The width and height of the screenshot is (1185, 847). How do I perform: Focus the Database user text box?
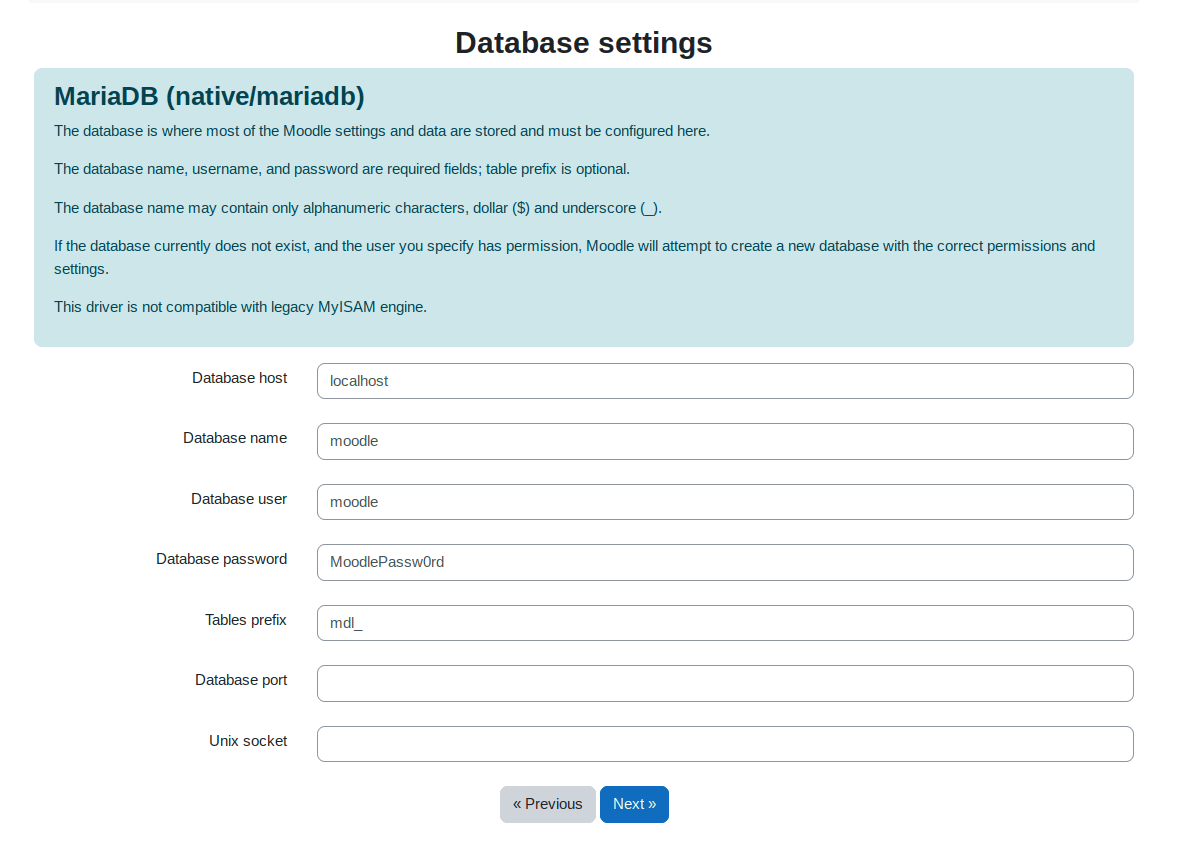[x=725, y=502]
